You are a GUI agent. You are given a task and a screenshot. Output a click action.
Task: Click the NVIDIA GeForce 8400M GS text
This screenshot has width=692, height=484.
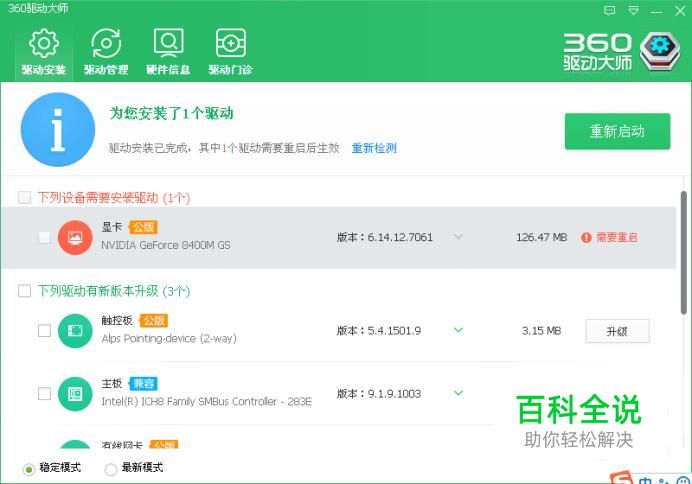(166, 245)
